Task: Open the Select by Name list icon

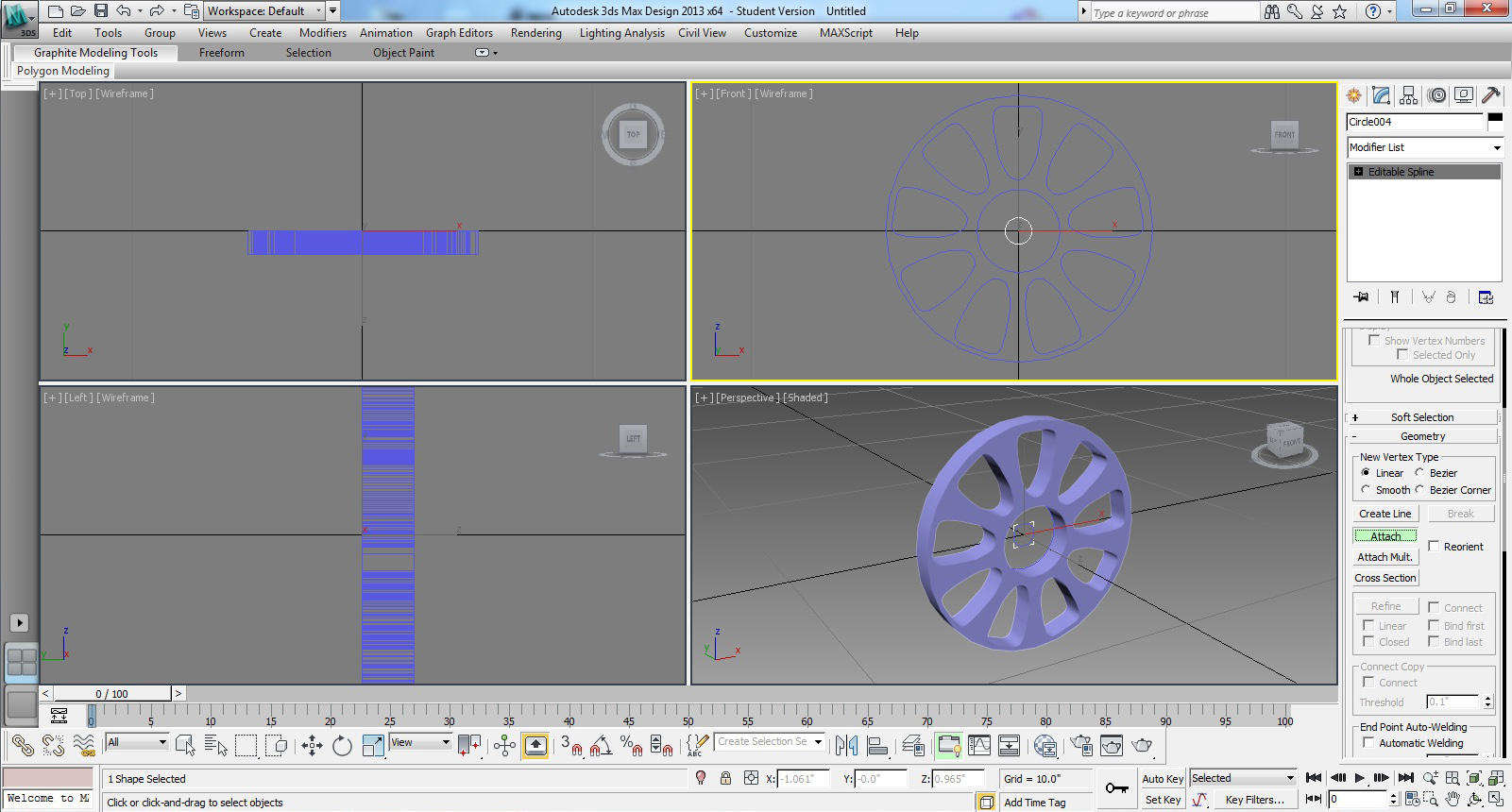Action: [x=216, y=746]
